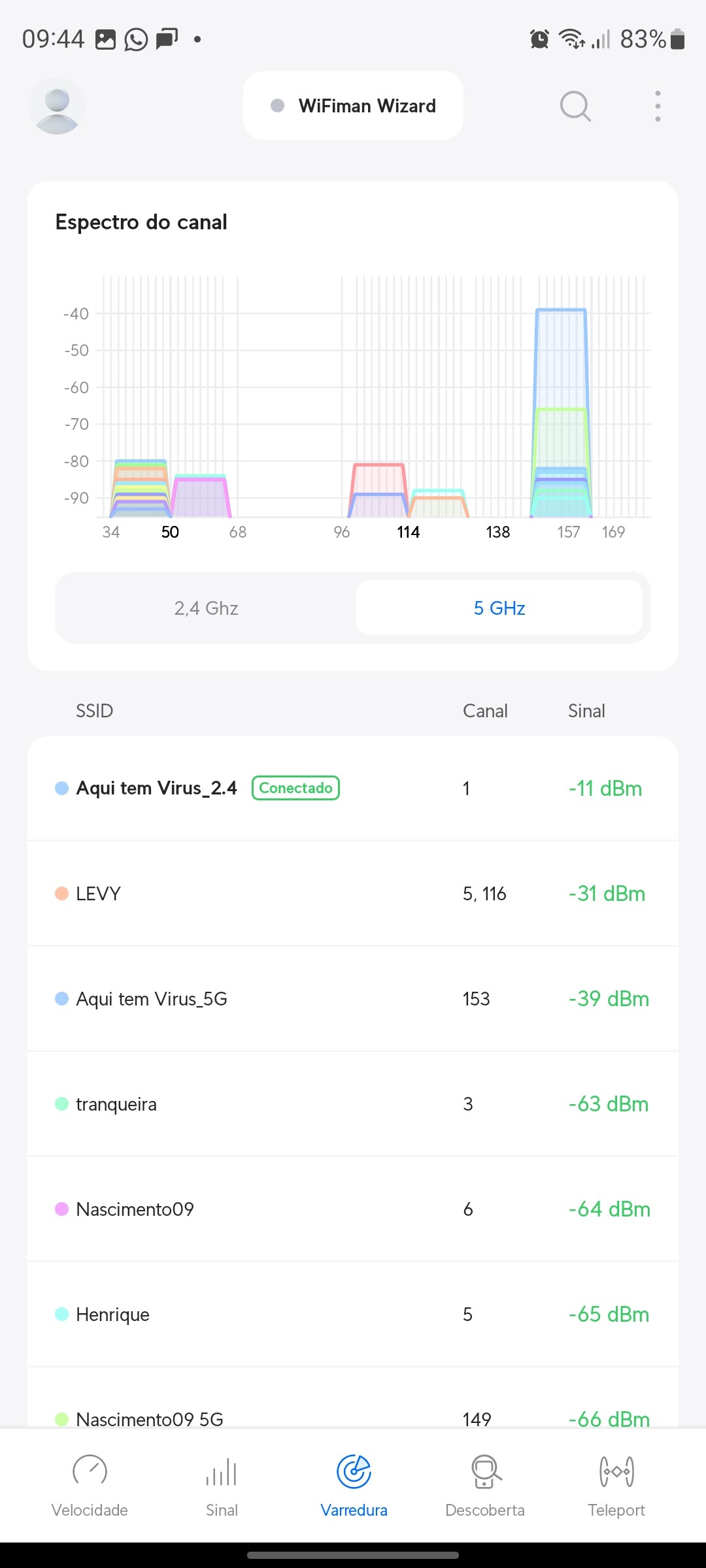Go to the Sinal signal tab
The image size is (706, 1568).
coord(222,1484)
